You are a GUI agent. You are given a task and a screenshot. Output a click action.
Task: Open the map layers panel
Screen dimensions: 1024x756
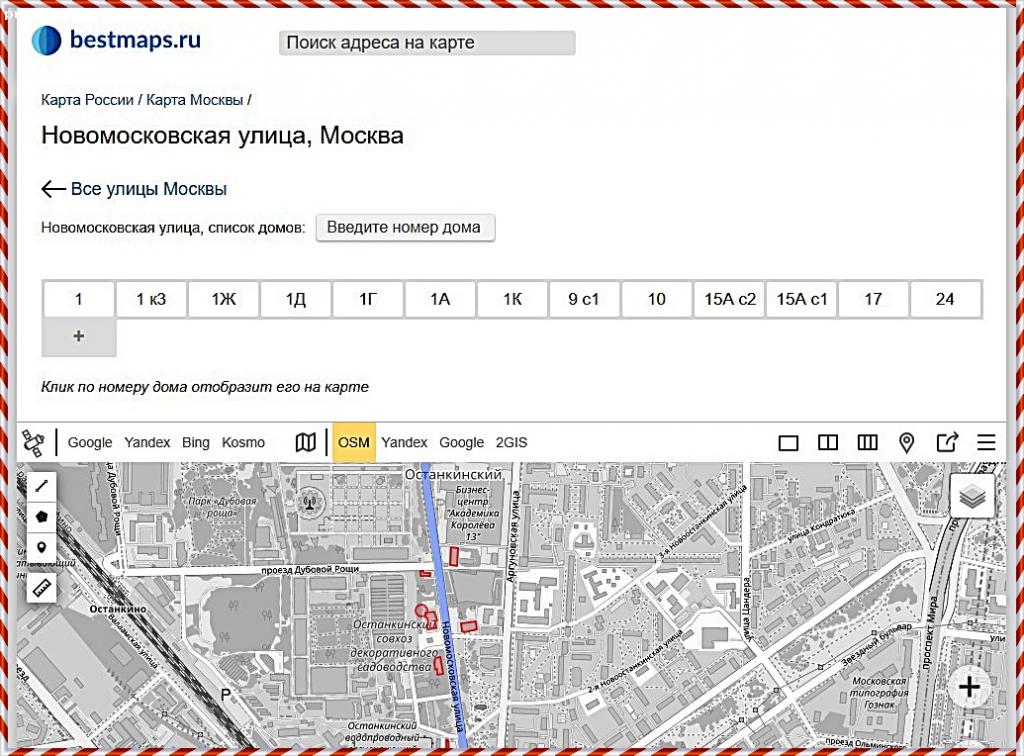[972, 496]
